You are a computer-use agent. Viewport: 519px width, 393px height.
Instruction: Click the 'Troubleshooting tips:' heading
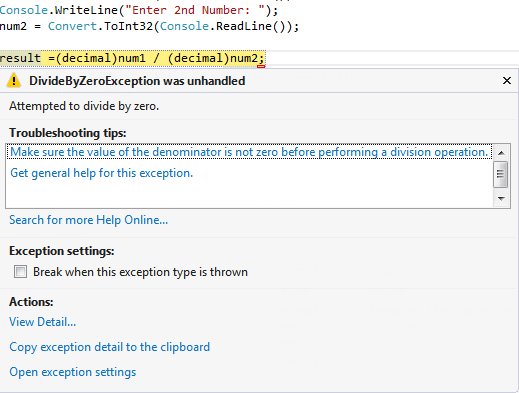(68, 133)
